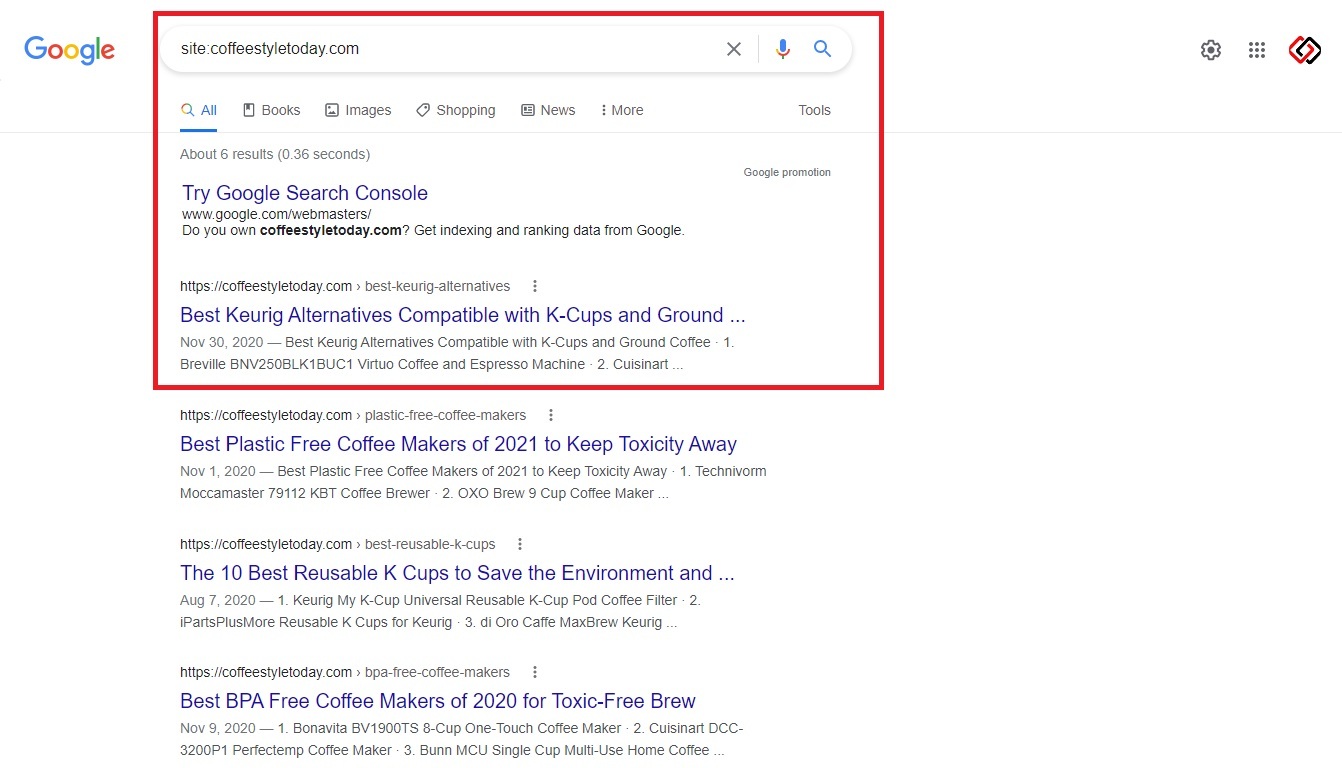1342x768 pixels.
Task: Submit search with magnifier icon
Action: pos(822,49)
